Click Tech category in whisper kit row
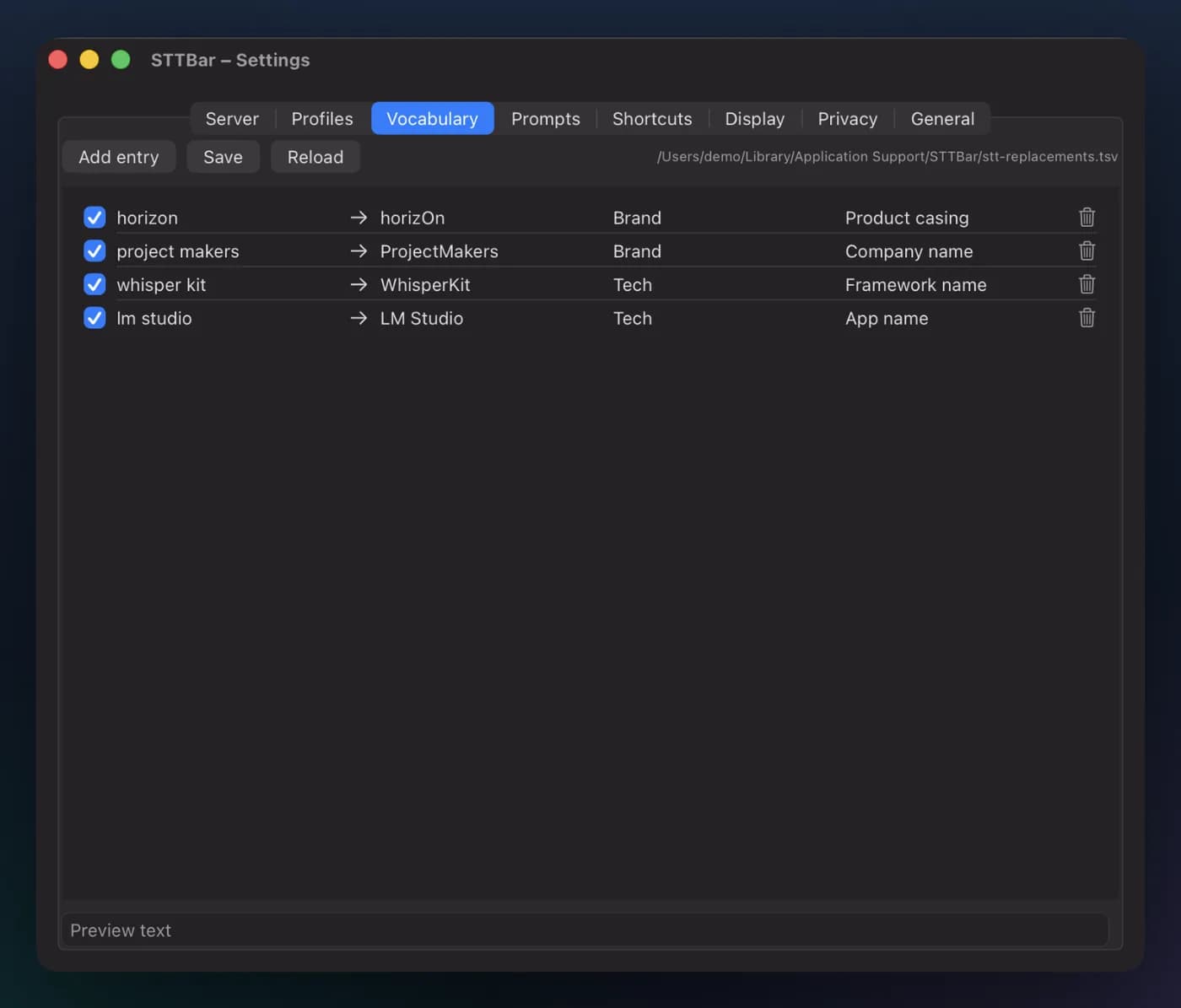 pyautogui.click(x=633, y=285)
